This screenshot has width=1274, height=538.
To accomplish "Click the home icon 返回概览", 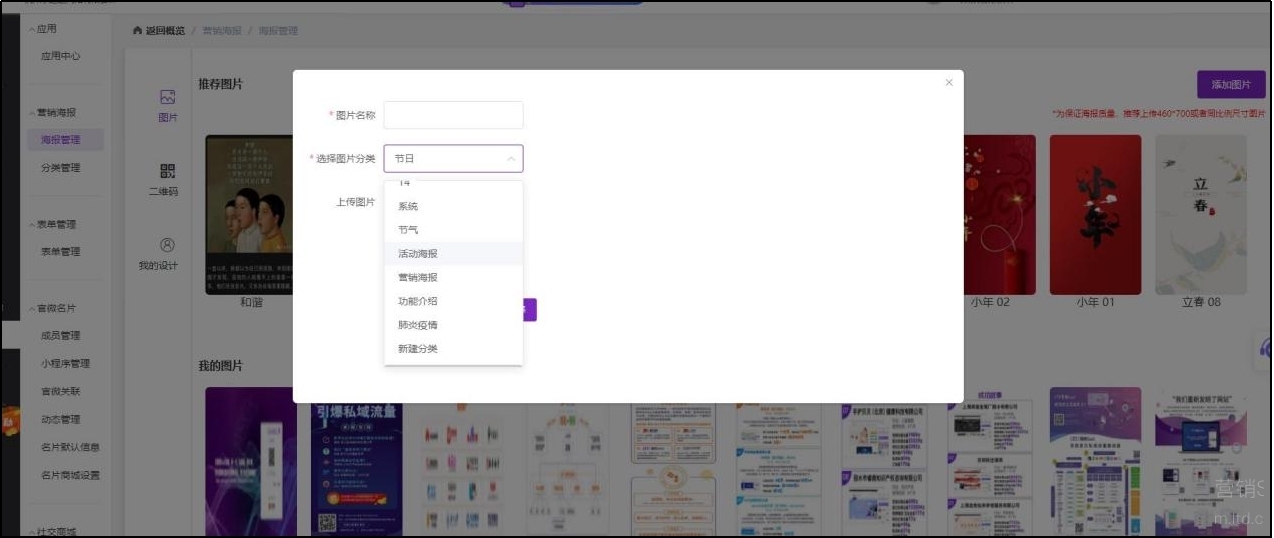I will 137,31.
